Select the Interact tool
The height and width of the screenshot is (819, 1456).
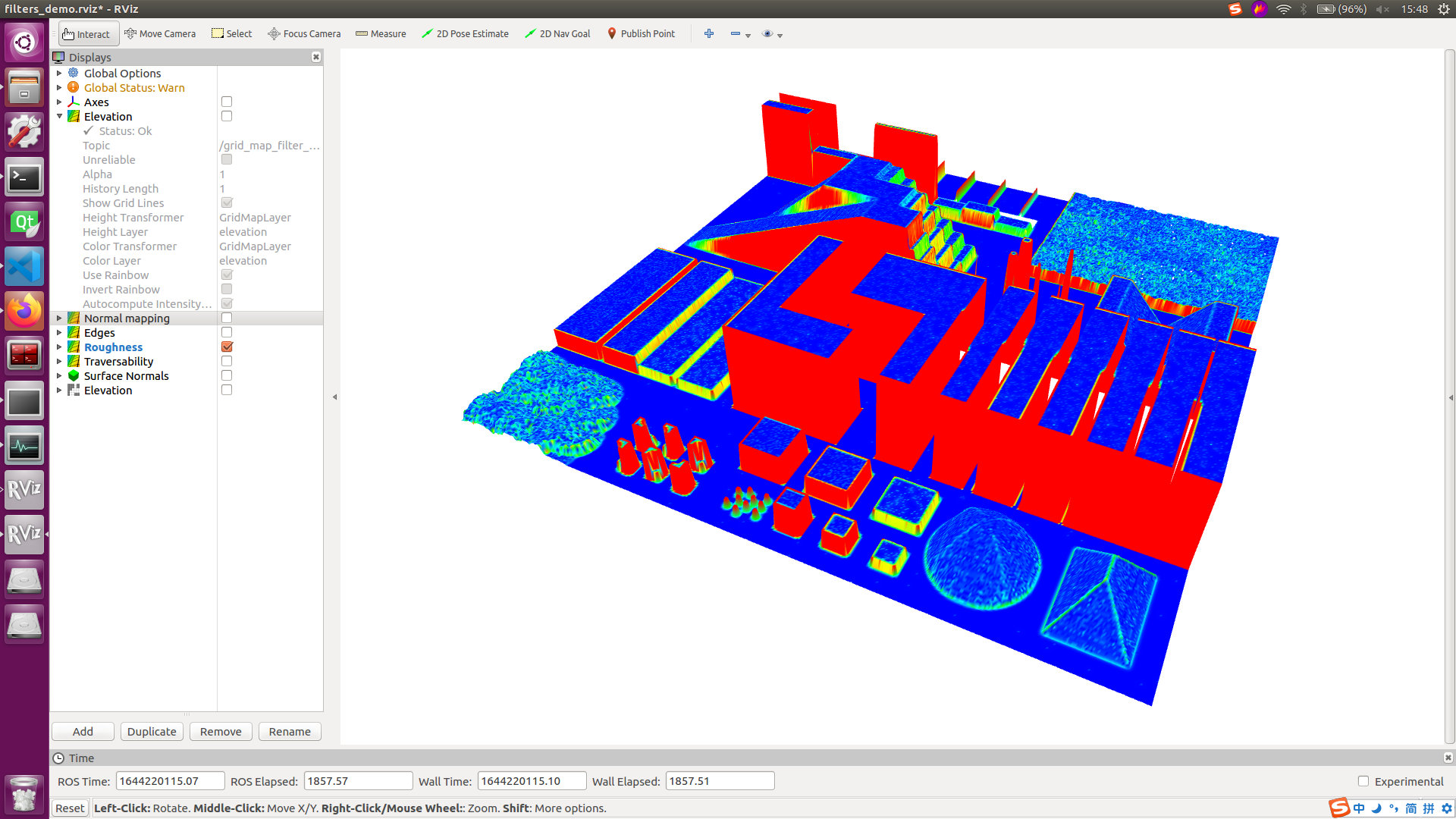(86, 33)
